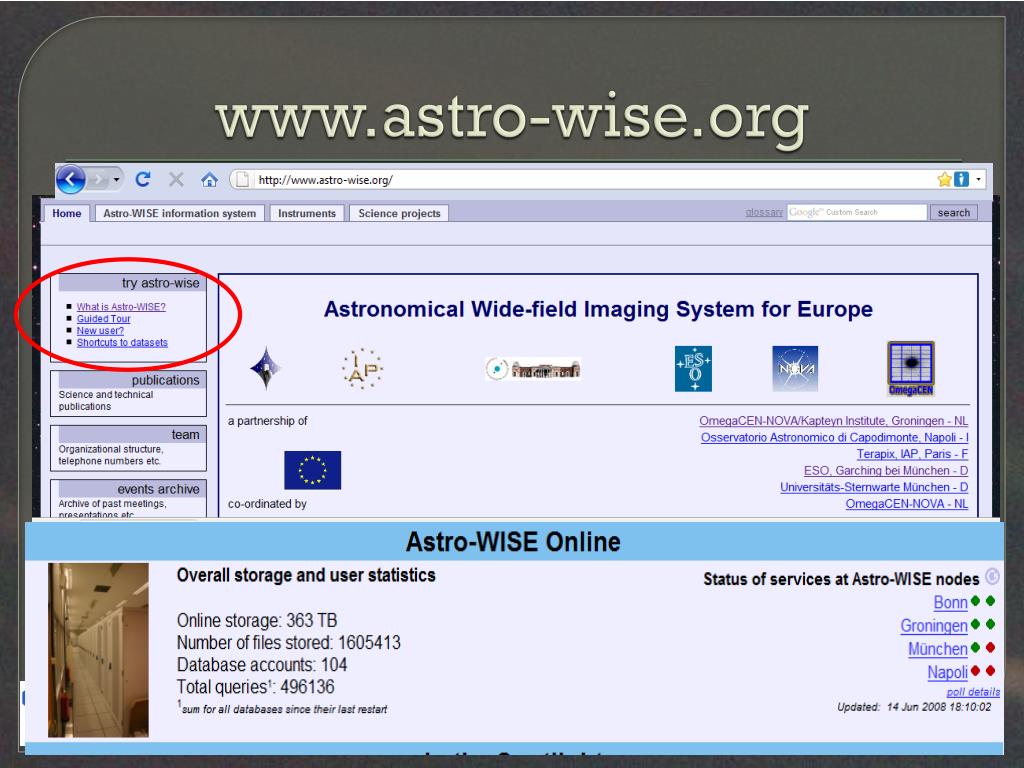This screenshot has width=1024, height=768.
Task: Click the search button
Action: 953,212
